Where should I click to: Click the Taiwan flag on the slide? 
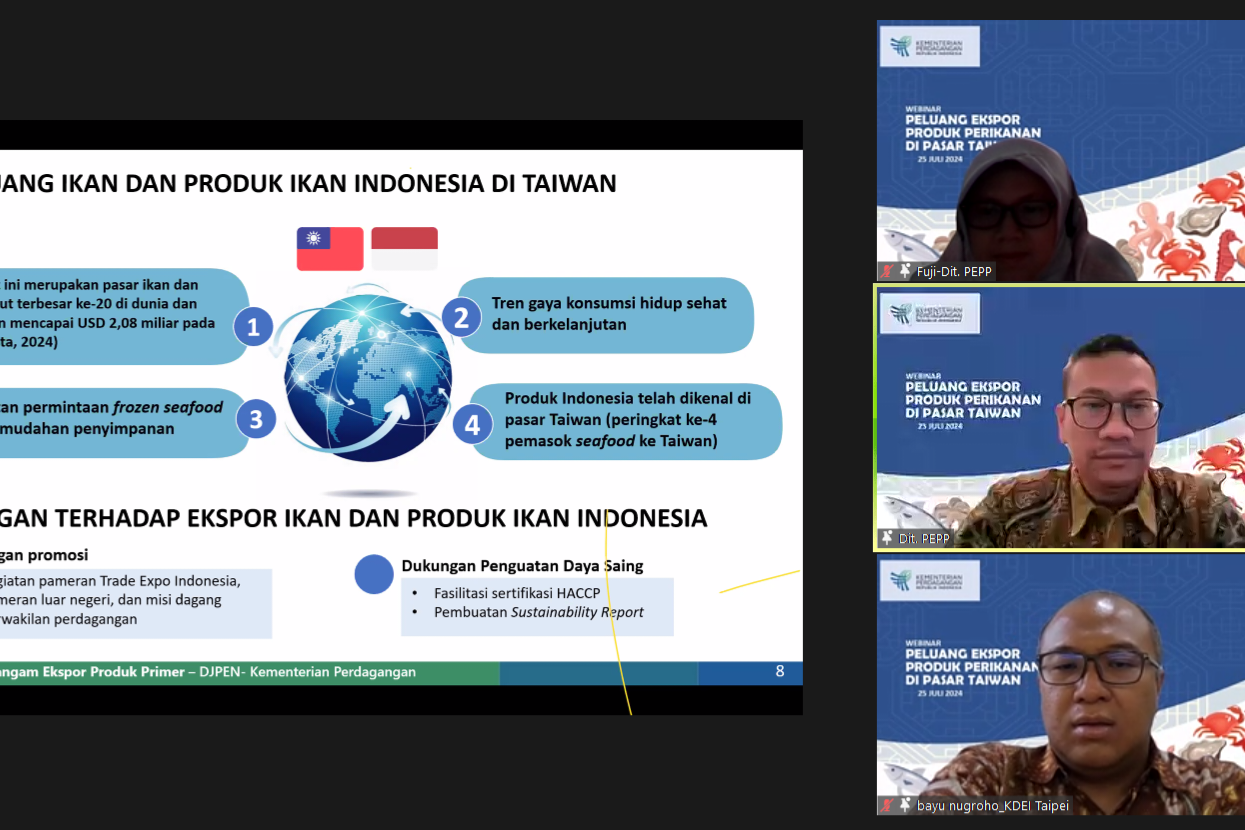(x=330, y=249)
